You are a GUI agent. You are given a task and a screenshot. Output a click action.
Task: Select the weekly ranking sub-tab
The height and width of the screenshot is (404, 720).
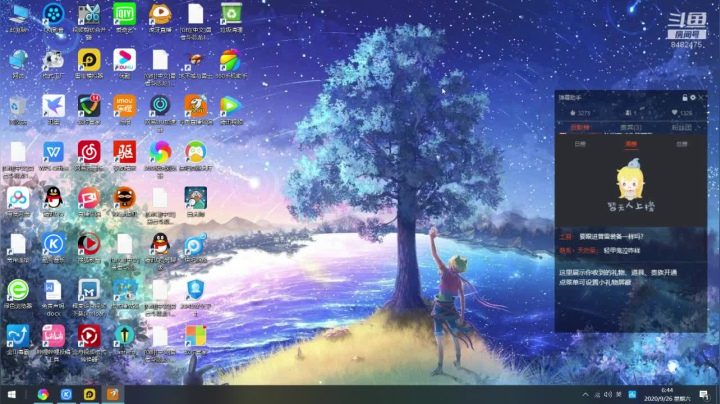(x=631, y=144)
